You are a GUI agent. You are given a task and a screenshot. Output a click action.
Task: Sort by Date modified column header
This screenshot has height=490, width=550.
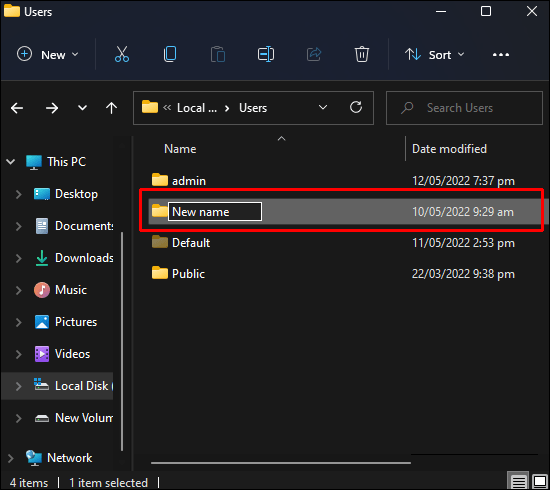point(449,149)
